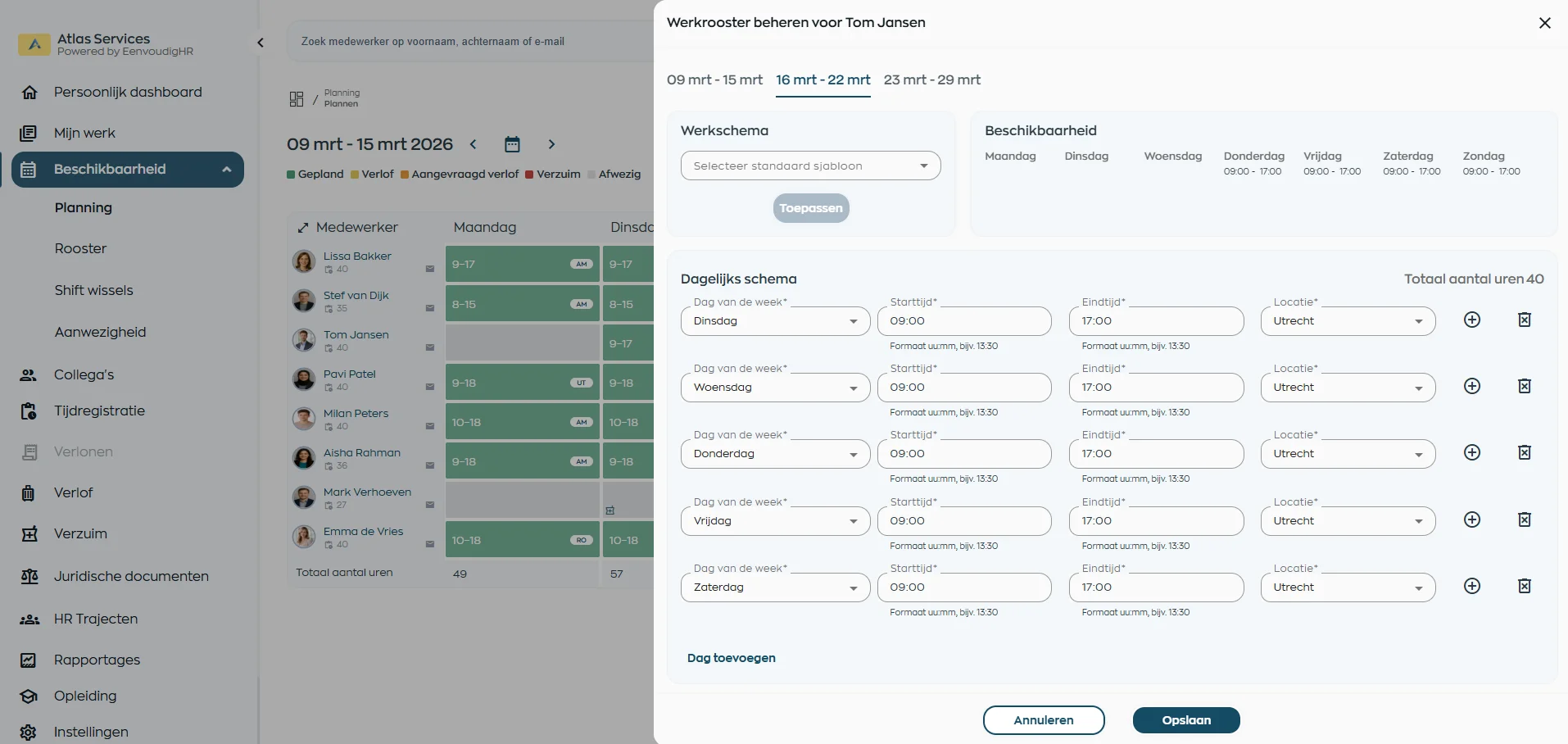Collapse the sidebar using the chevron arrow
This screenshot has width=1568, height=744.
pyautogui.click(x=261, y=43)
